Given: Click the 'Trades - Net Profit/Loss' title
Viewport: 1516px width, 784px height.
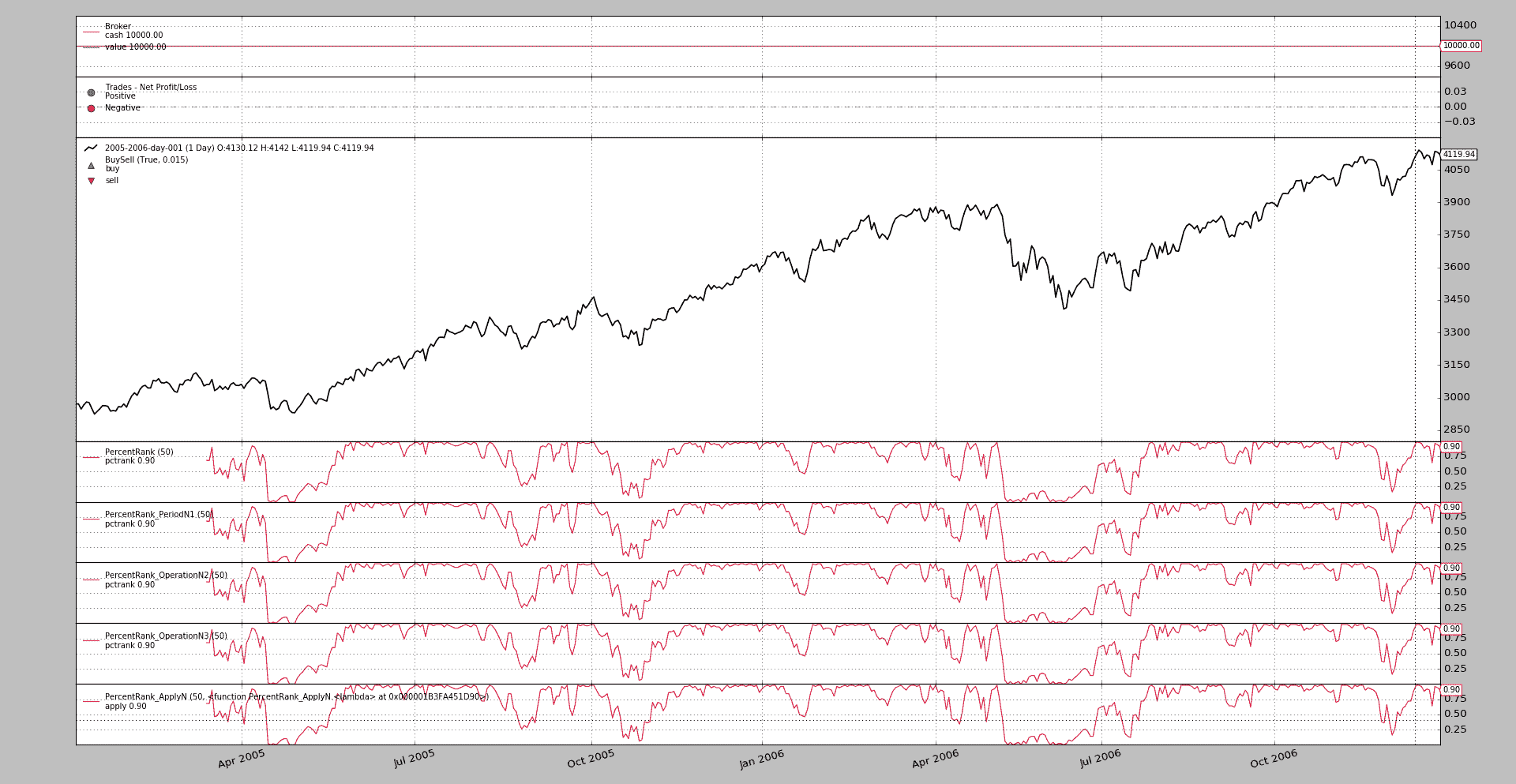Looking at the screenshot, I should 151,88.
